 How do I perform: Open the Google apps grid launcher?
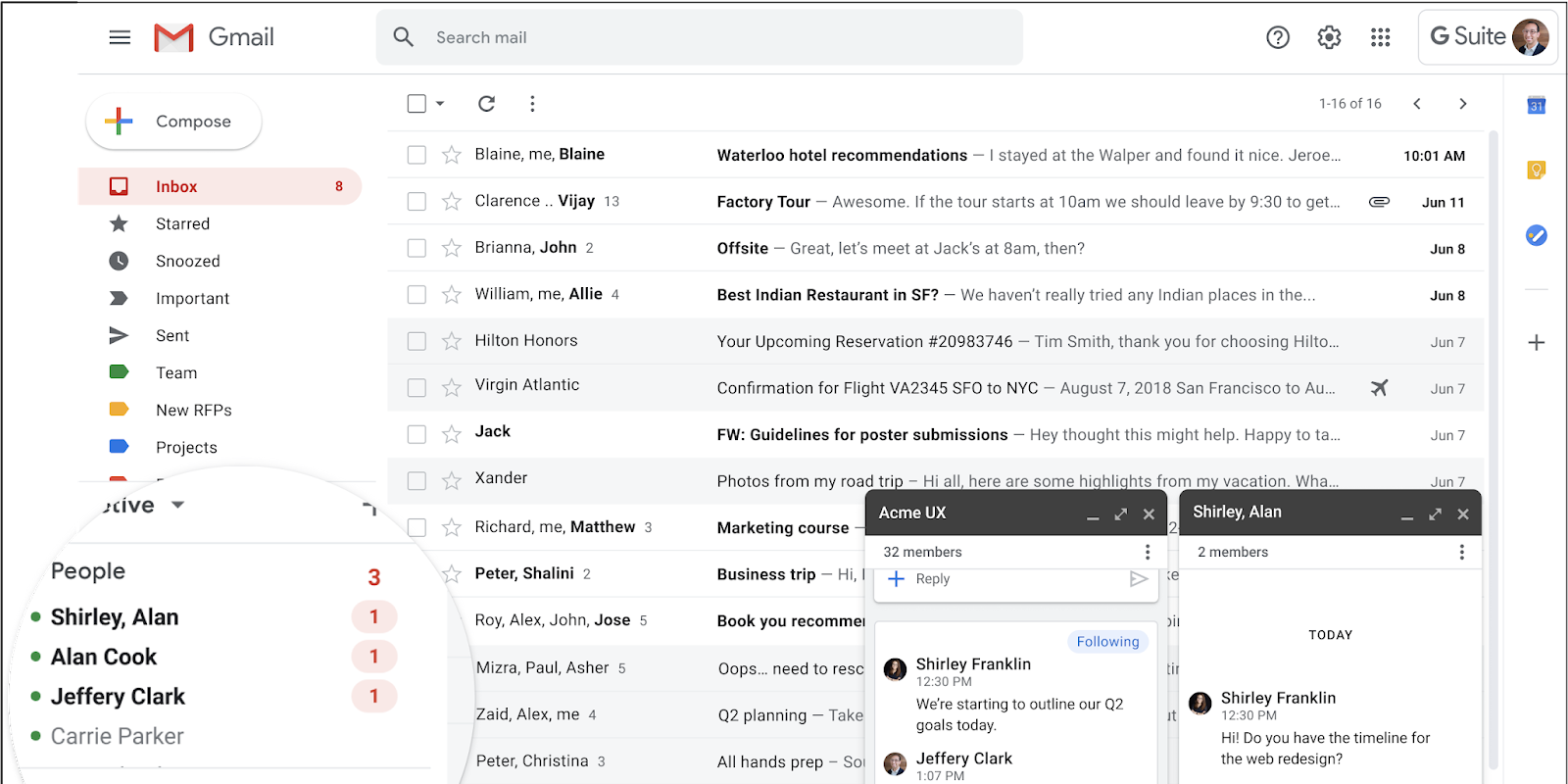[1380, 37]
